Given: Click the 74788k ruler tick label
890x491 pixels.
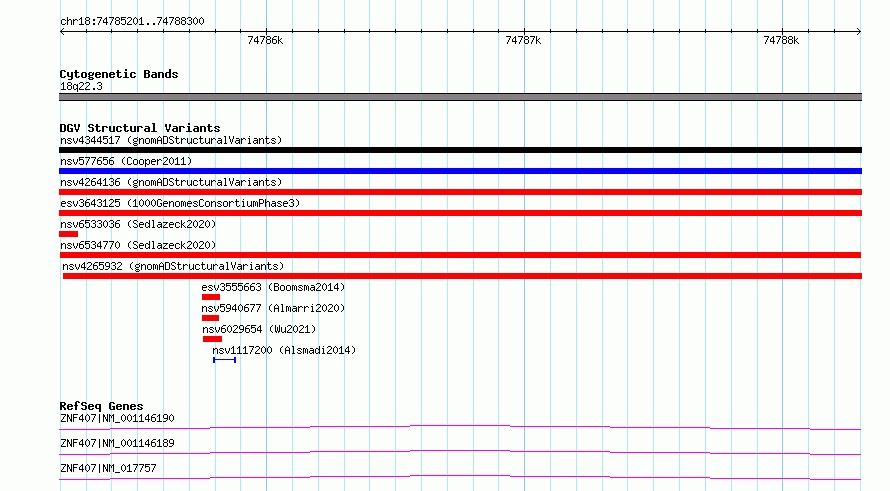Looking at the screenshot, I should tap(781, 40).
